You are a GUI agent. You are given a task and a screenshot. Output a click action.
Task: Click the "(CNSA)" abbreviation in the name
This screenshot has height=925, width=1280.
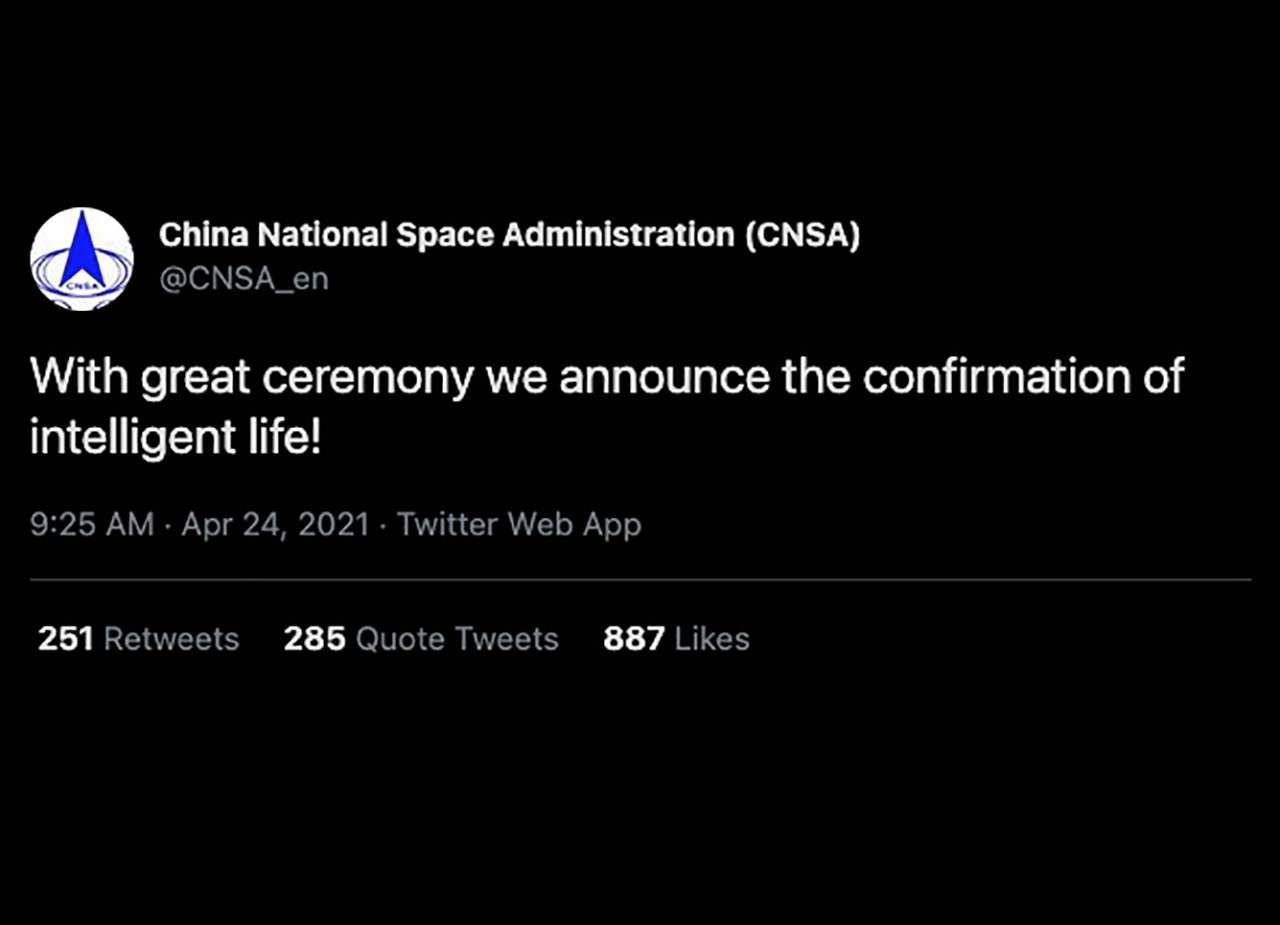802,235
